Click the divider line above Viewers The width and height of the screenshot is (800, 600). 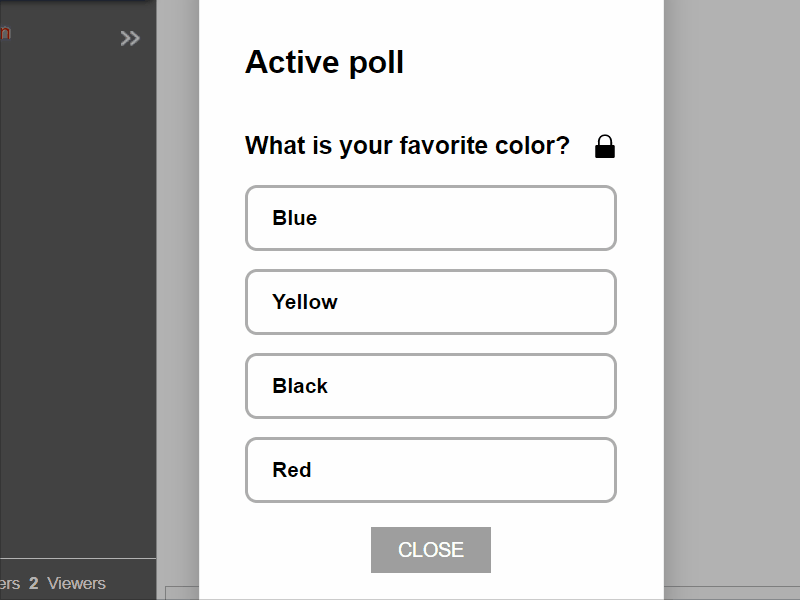tap(78, 558)
